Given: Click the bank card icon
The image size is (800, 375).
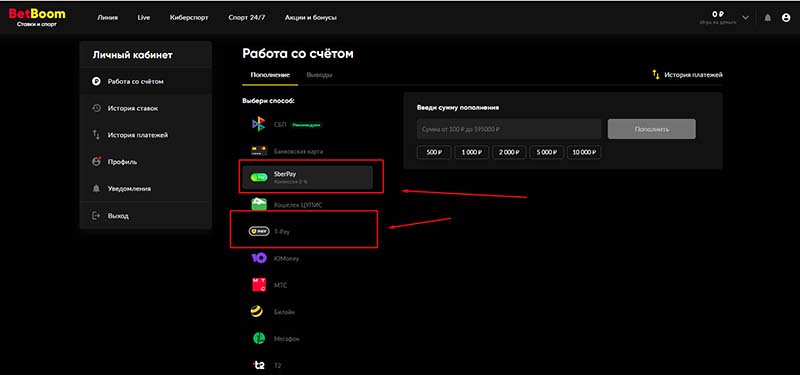Looking at the screenshot, I should [259, 151].
